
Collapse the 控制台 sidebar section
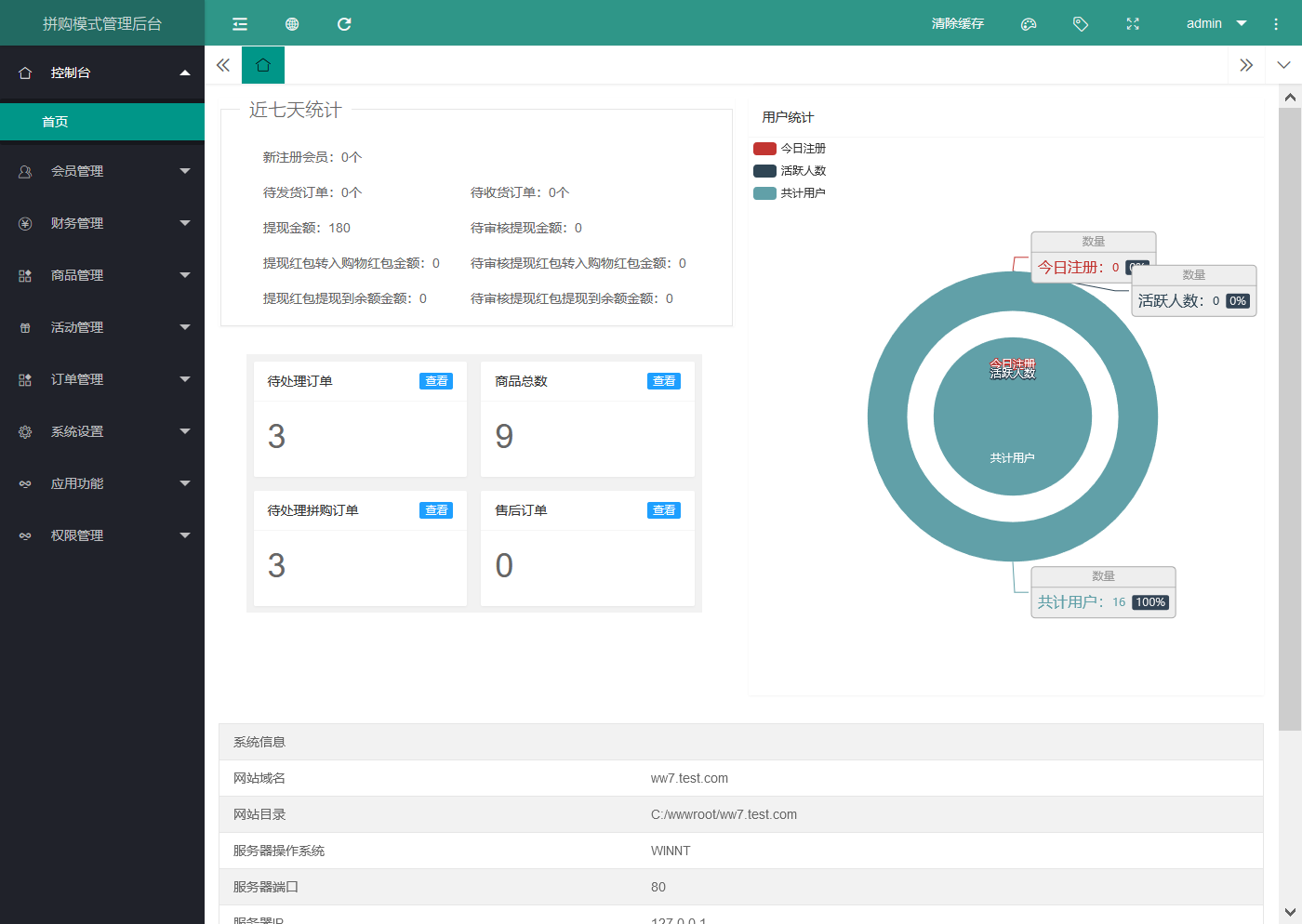(102, 72)
